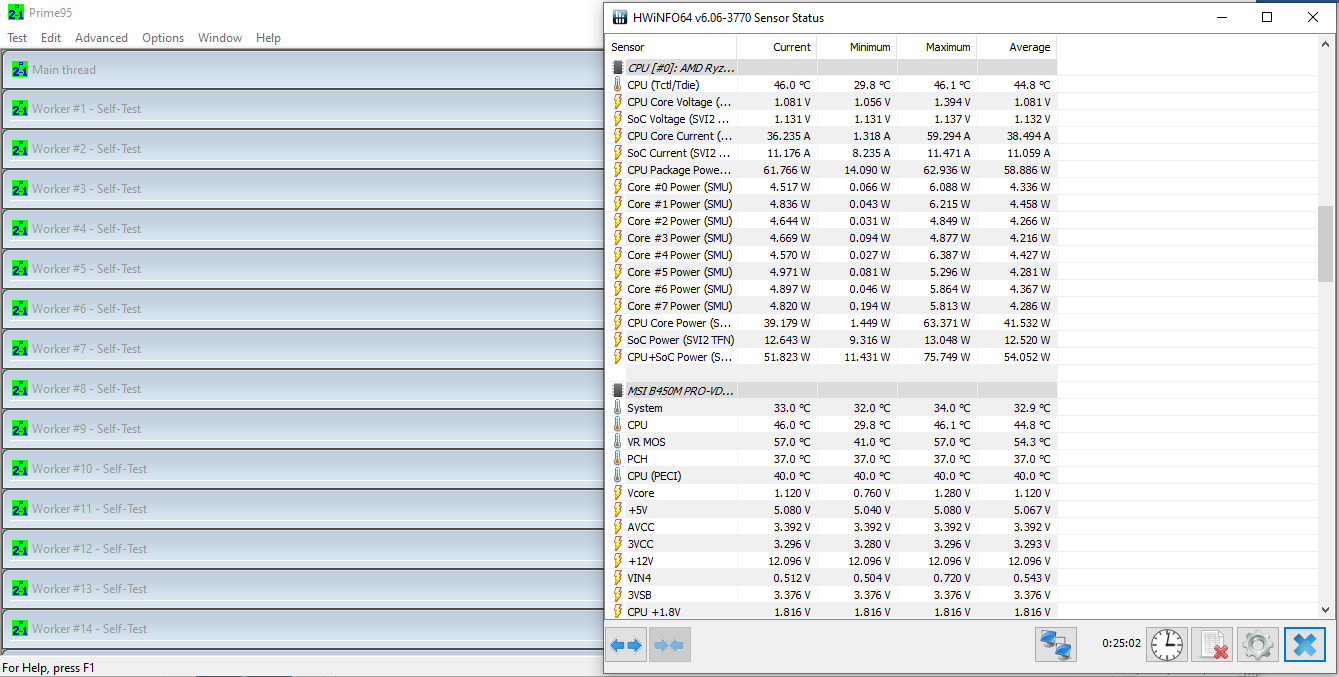The image size is (1339, 677).
Task: Close sensor window with blue X button
Action: pyautogui.click(x=1304, y=645)
